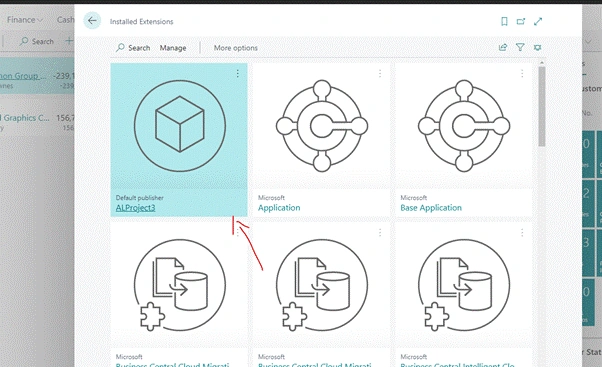Open second-row middle tile's three-dot menu
Image resolution: width=602 pixels, height=367 pixels.
[380, 233]
